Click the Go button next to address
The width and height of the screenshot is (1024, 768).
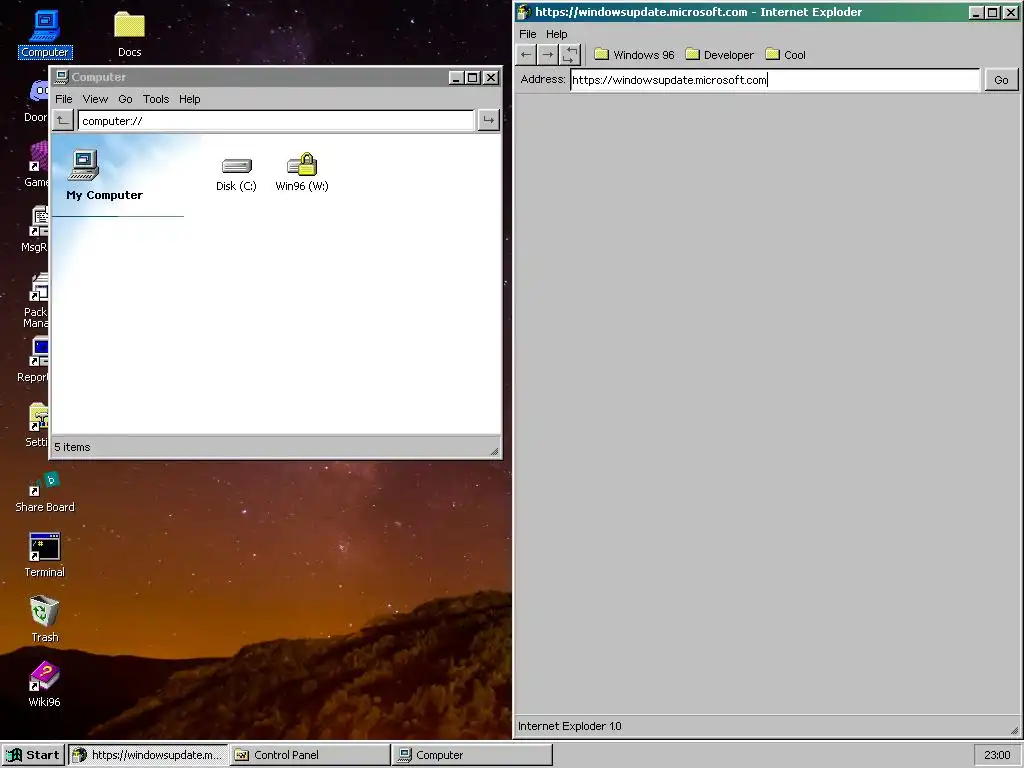click(x=1001, y=80)
